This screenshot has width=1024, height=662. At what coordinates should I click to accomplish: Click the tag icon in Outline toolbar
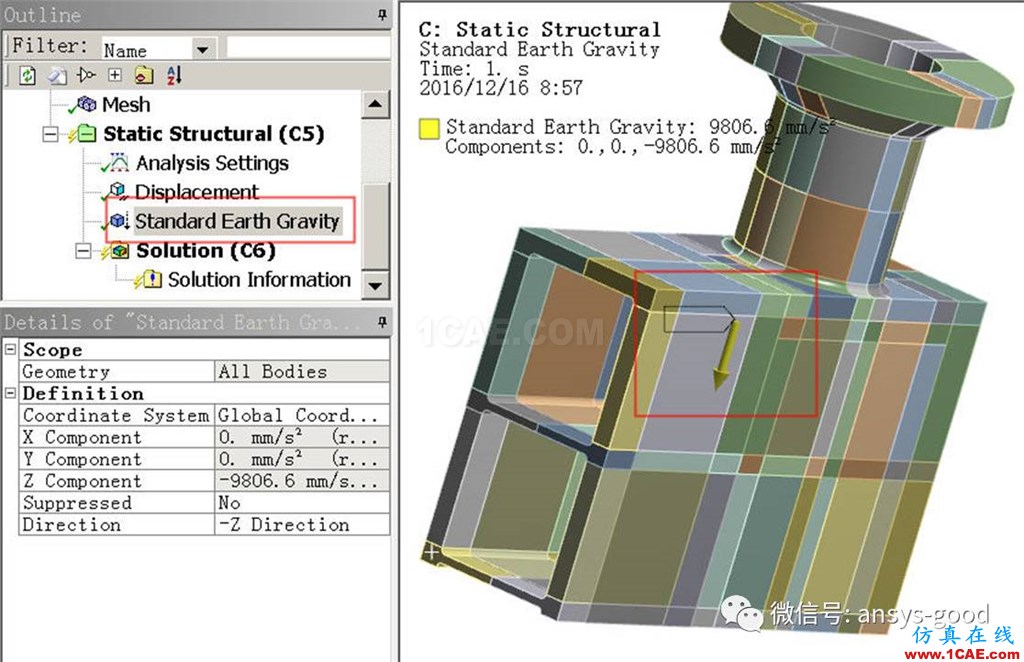pos(57,76)
